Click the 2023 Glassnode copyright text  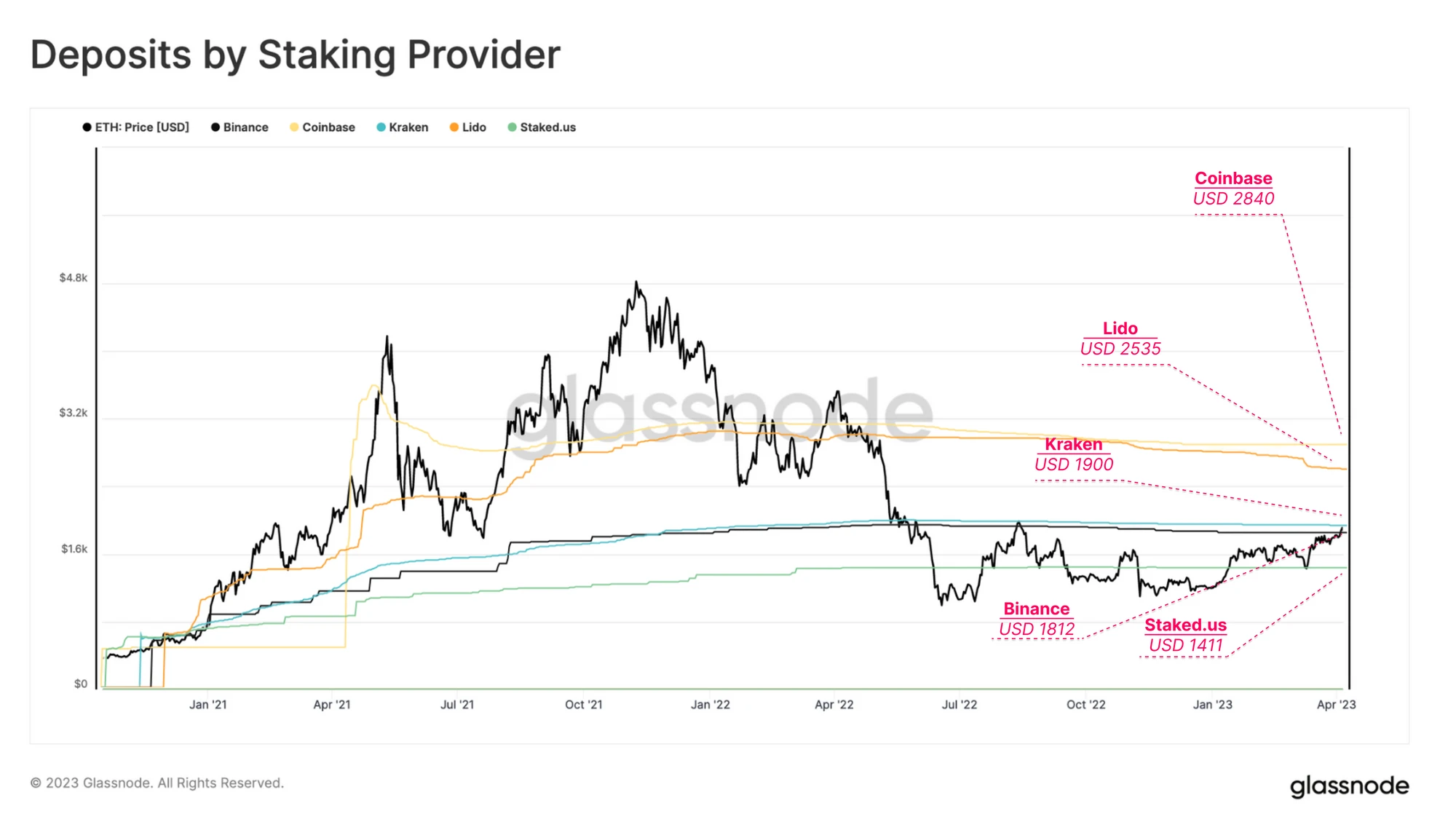157,783
